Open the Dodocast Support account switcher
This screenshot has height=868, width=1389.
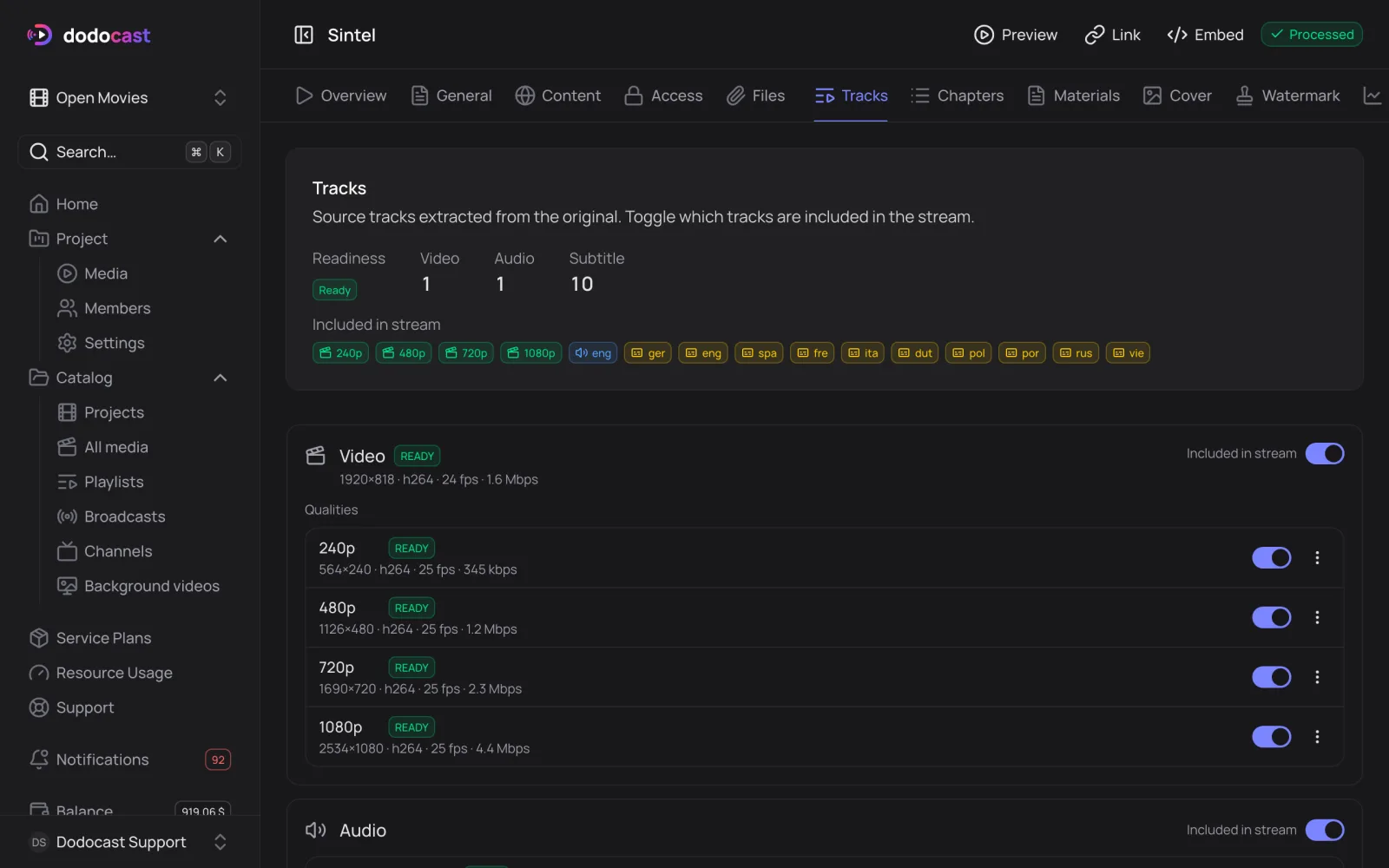coord(130,842)
